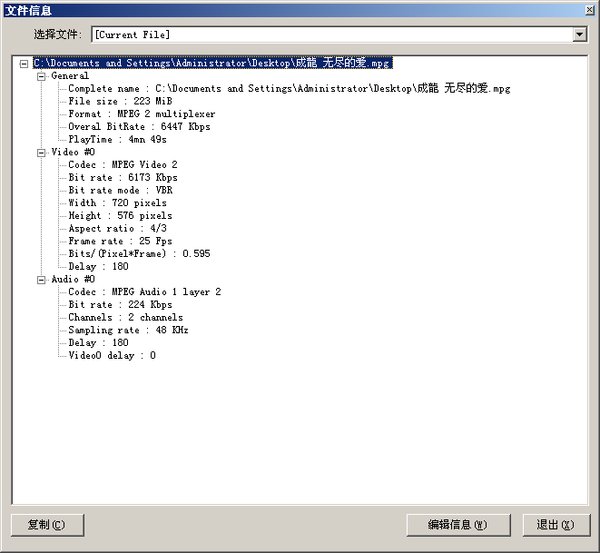
Task: Select the Complete name row
Action: (x=289, y=88)
